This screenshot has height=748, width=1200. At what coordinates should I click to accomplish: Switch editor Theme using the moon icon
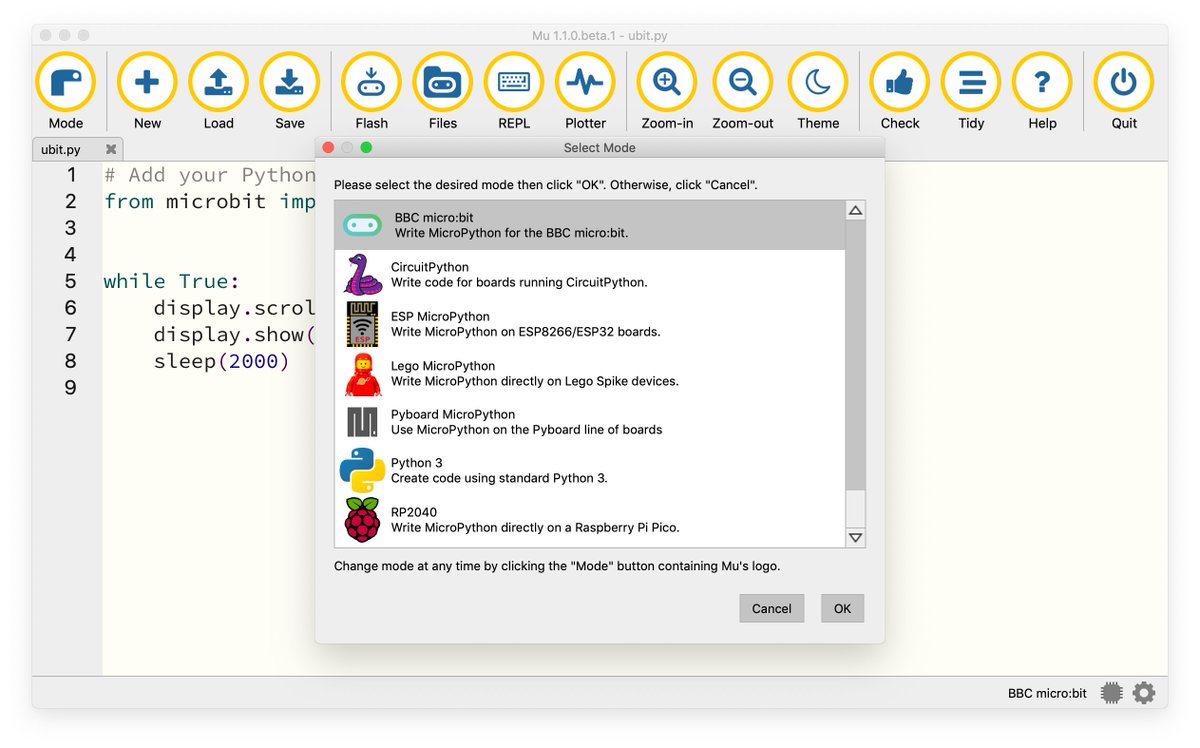coord(818,81)
